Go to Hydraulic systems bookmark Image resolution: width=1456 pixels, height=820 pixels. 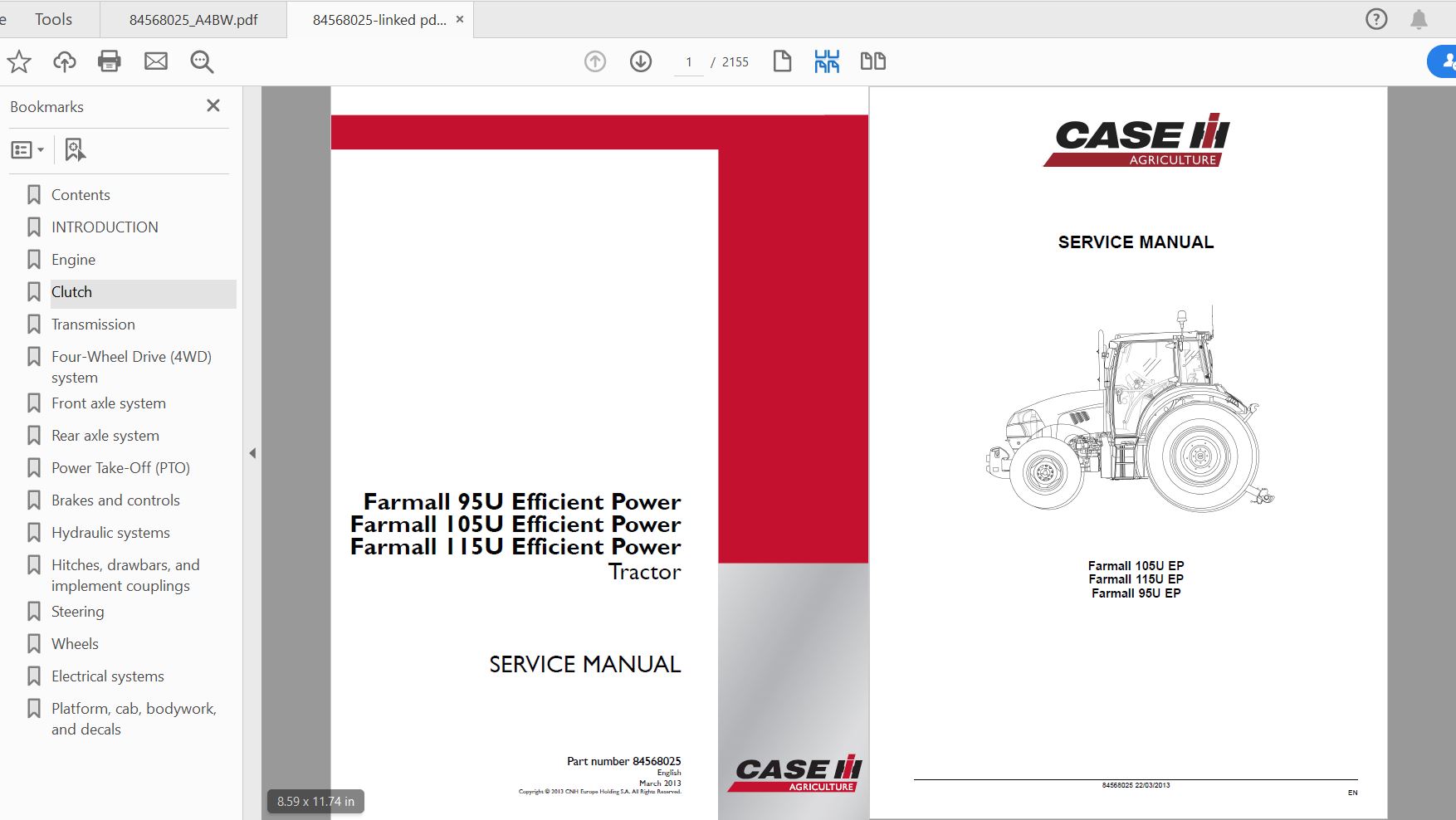tap(110, 533)
